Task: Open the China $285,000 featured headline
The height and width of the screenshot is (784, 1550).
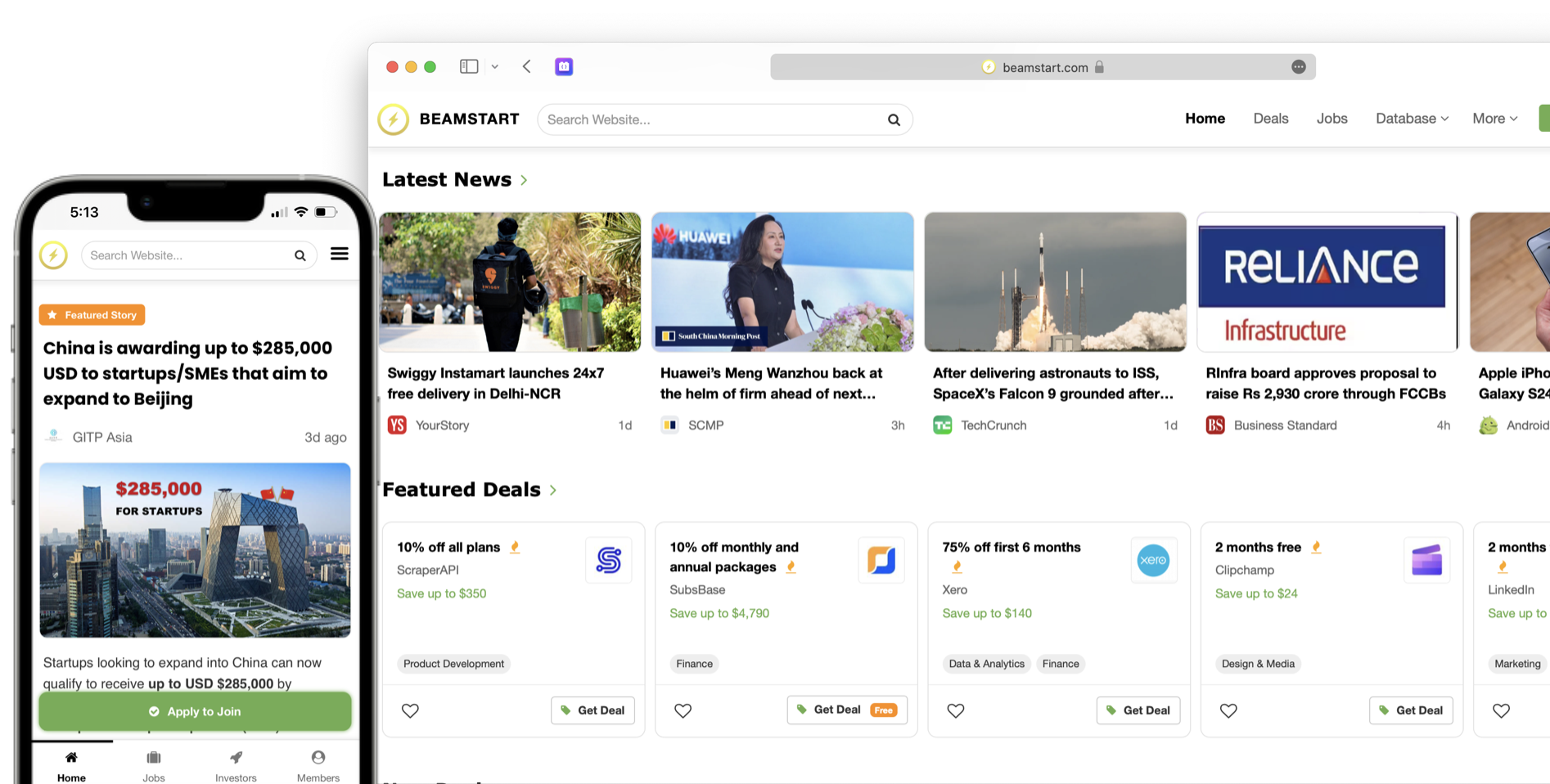Action: pos(187,373)
